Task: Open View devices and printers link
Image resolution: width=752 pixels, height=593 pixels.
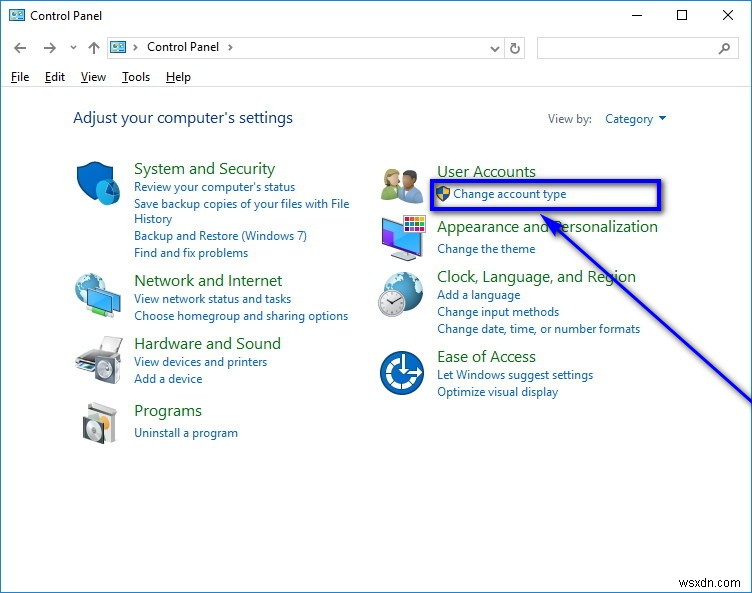Action: click(x=200, y=362)
